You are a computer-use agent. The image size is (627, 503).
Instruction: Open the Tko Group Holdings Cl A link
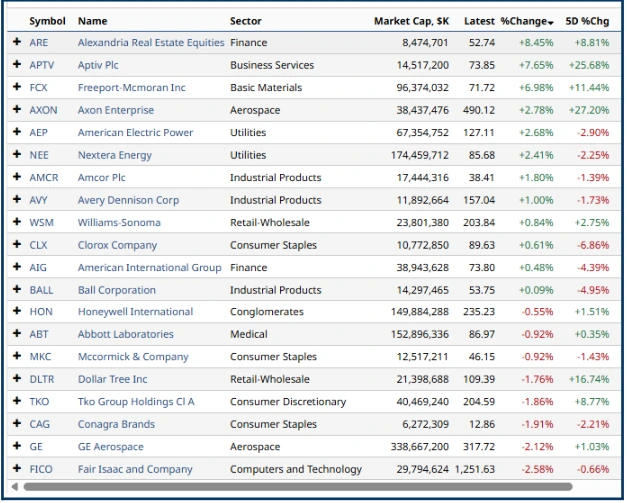pos(136,401)
